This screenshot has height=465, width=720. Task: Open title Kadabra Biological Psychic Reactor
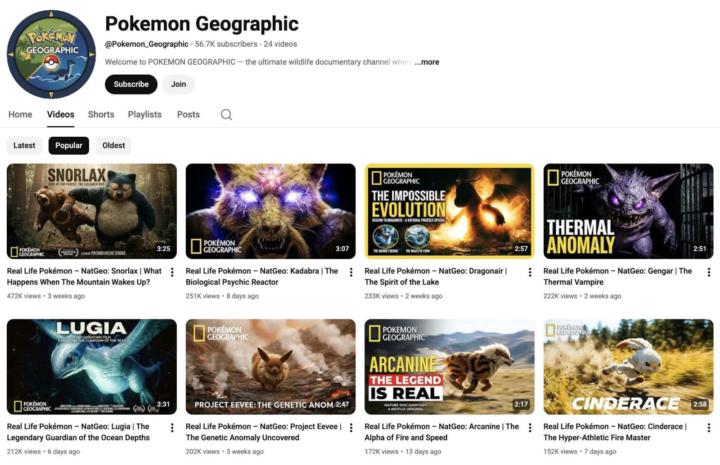click(262, 276)
